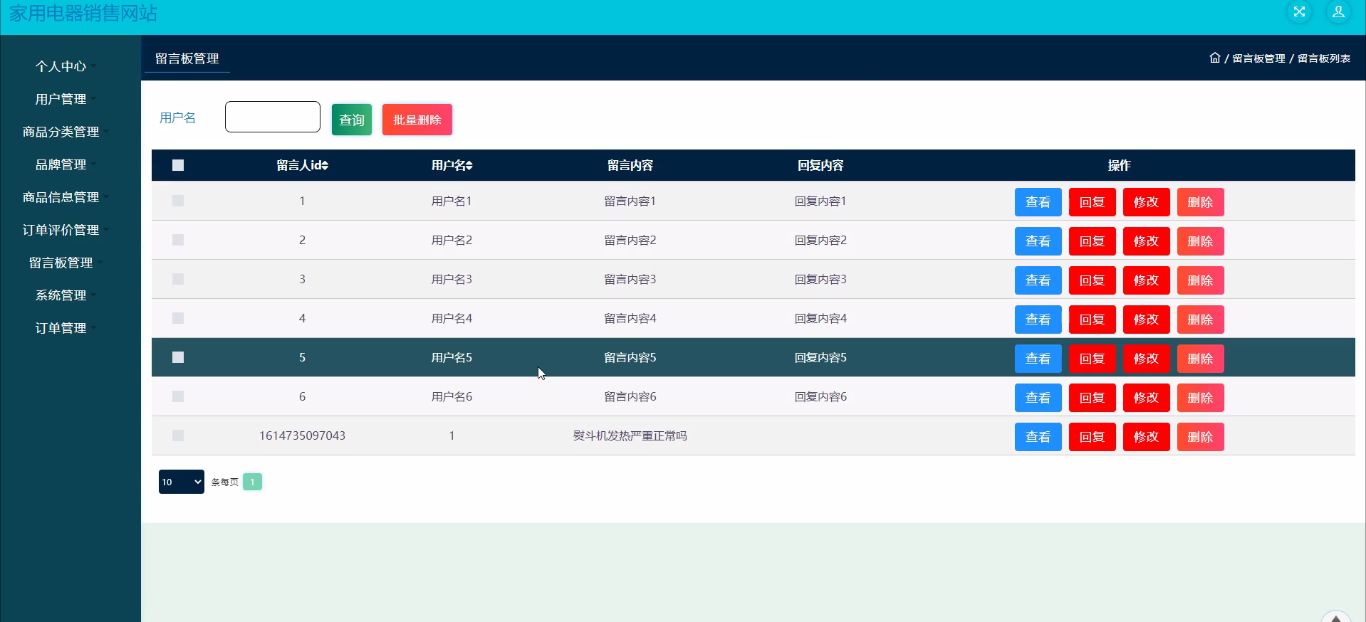Check the checkbox for row 2
The height and width of the screenshot is (622, 1366).
click(178, 240)
